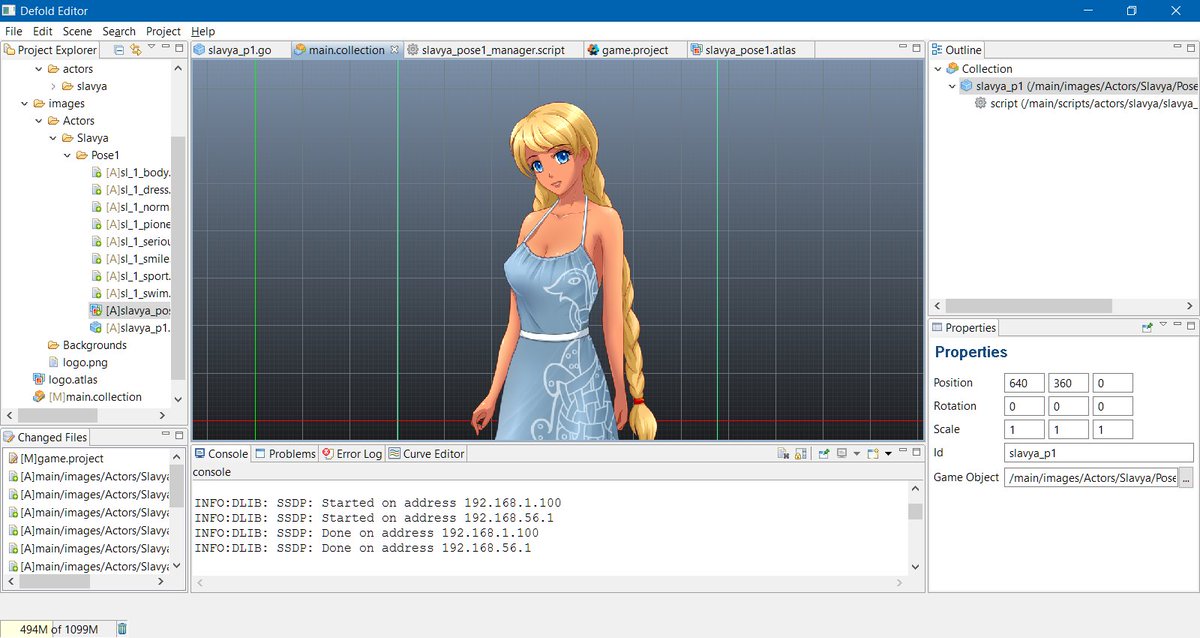1200x638 pixels.
Task: Collapse the images folder
Action: (x=25, y=103)
